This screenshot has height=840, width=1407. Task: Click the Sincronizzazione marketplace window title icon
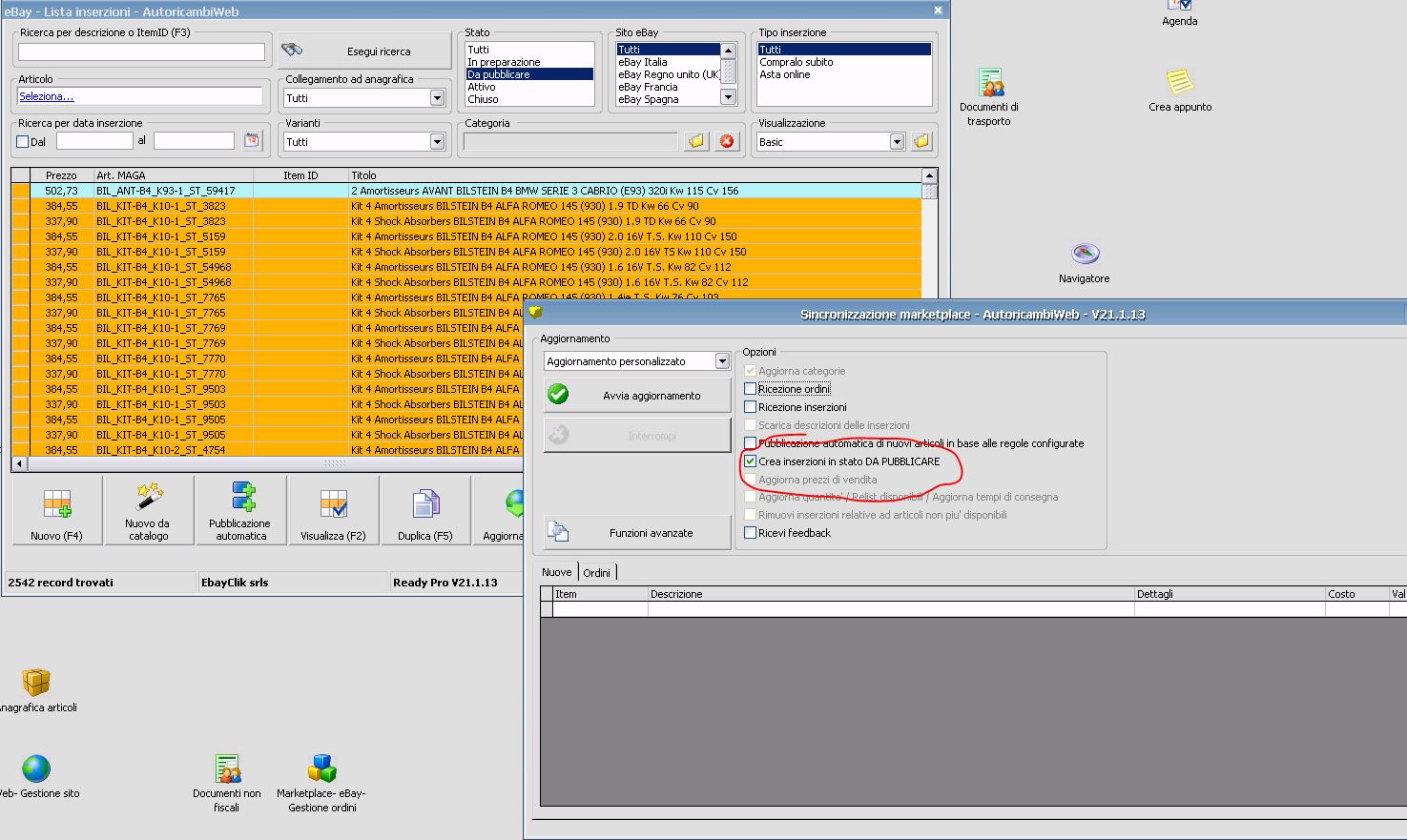[x=535, y=313]
